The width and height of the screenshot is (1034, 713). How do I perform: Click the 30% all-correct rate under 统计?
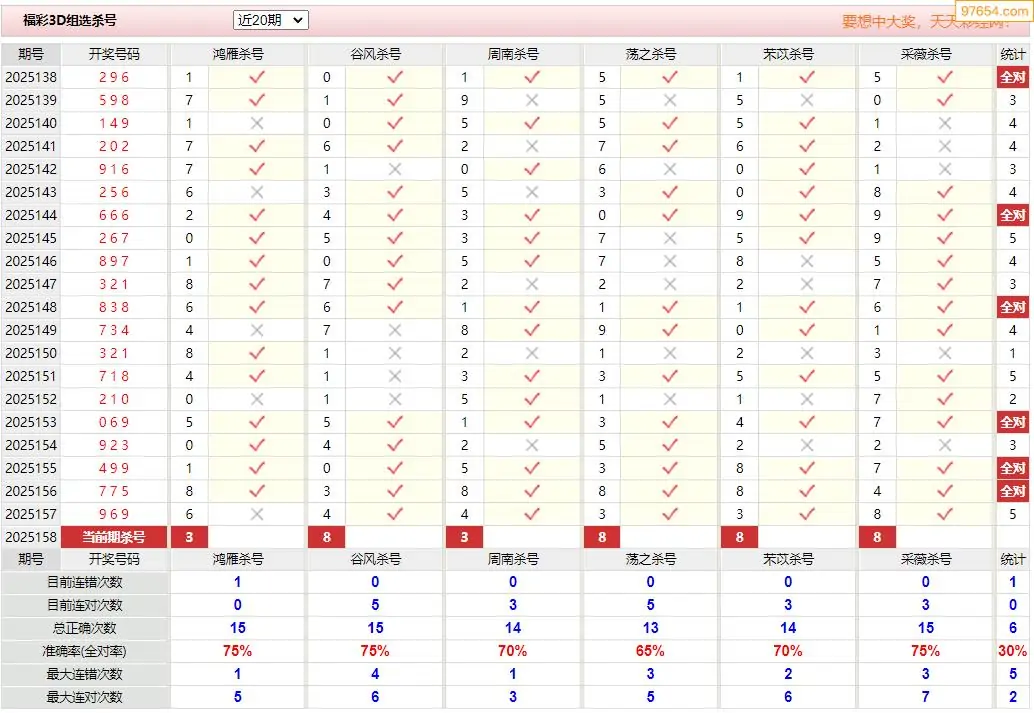(x=1013, y=651)
